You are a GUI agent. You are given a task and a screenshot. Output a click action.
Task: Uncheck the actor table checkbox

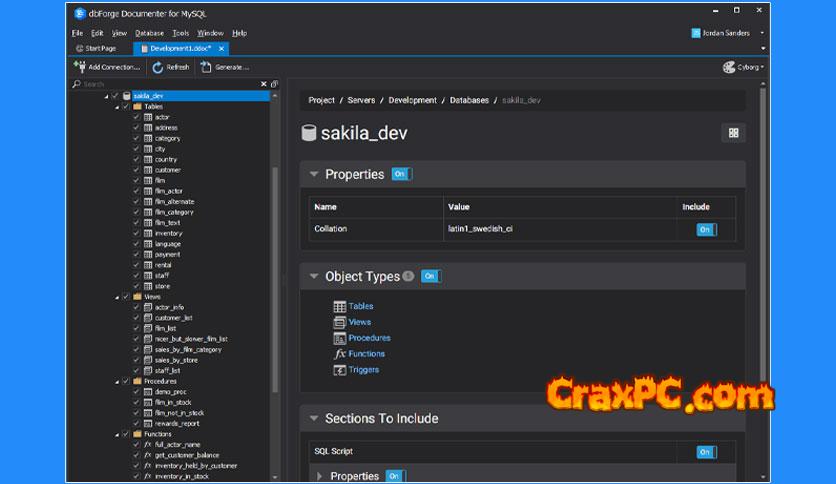137,117
